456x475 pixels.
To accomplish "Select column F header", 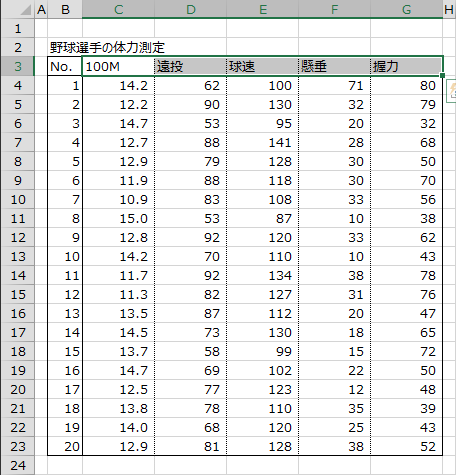I will (335, 9).
